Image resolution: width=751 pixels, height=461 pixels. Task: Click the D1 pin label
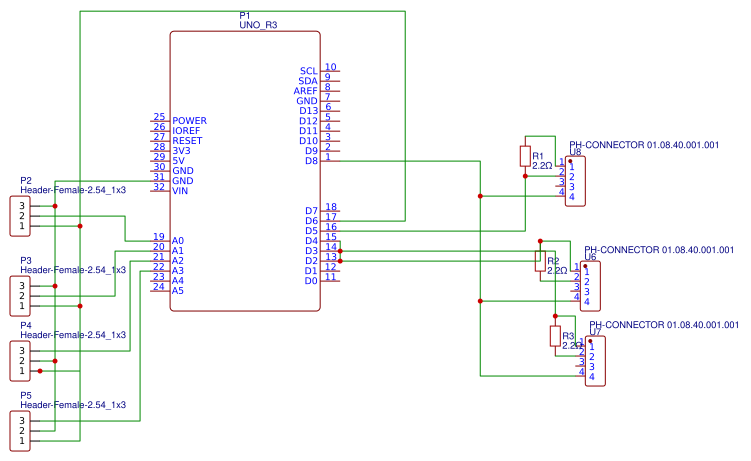click(x=311, y=271)
